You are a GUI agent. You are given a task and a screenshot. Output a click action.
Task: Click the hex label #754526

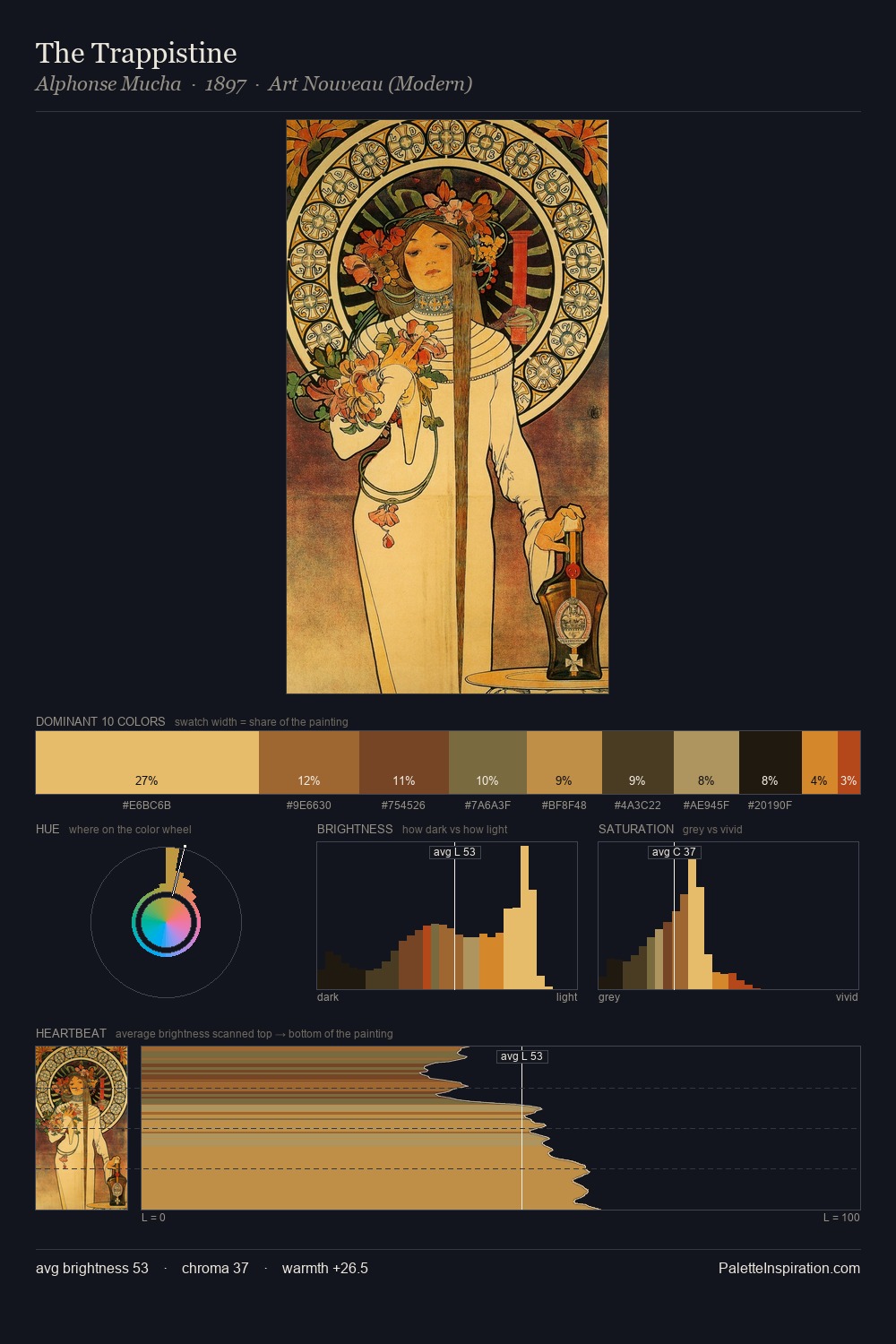click(404, 806)
